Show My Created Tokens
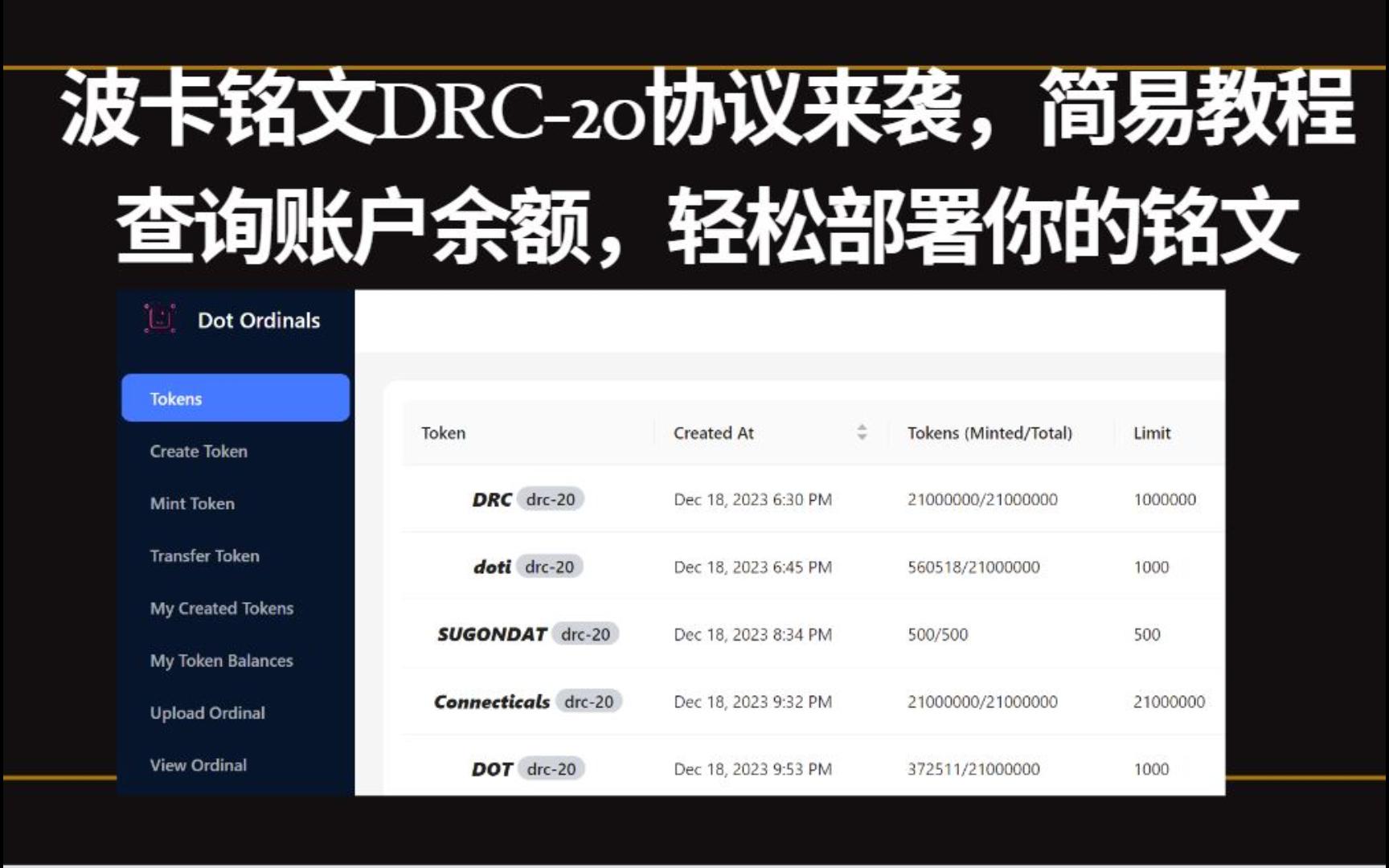 coord(221,608)
